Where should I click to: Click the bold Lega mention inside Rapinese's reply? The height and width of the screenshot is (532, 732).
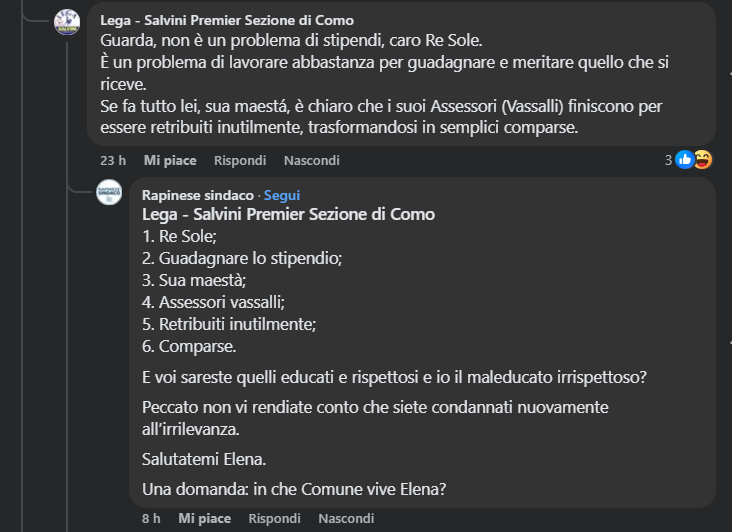pyautogui.click(x=288, y=214)
